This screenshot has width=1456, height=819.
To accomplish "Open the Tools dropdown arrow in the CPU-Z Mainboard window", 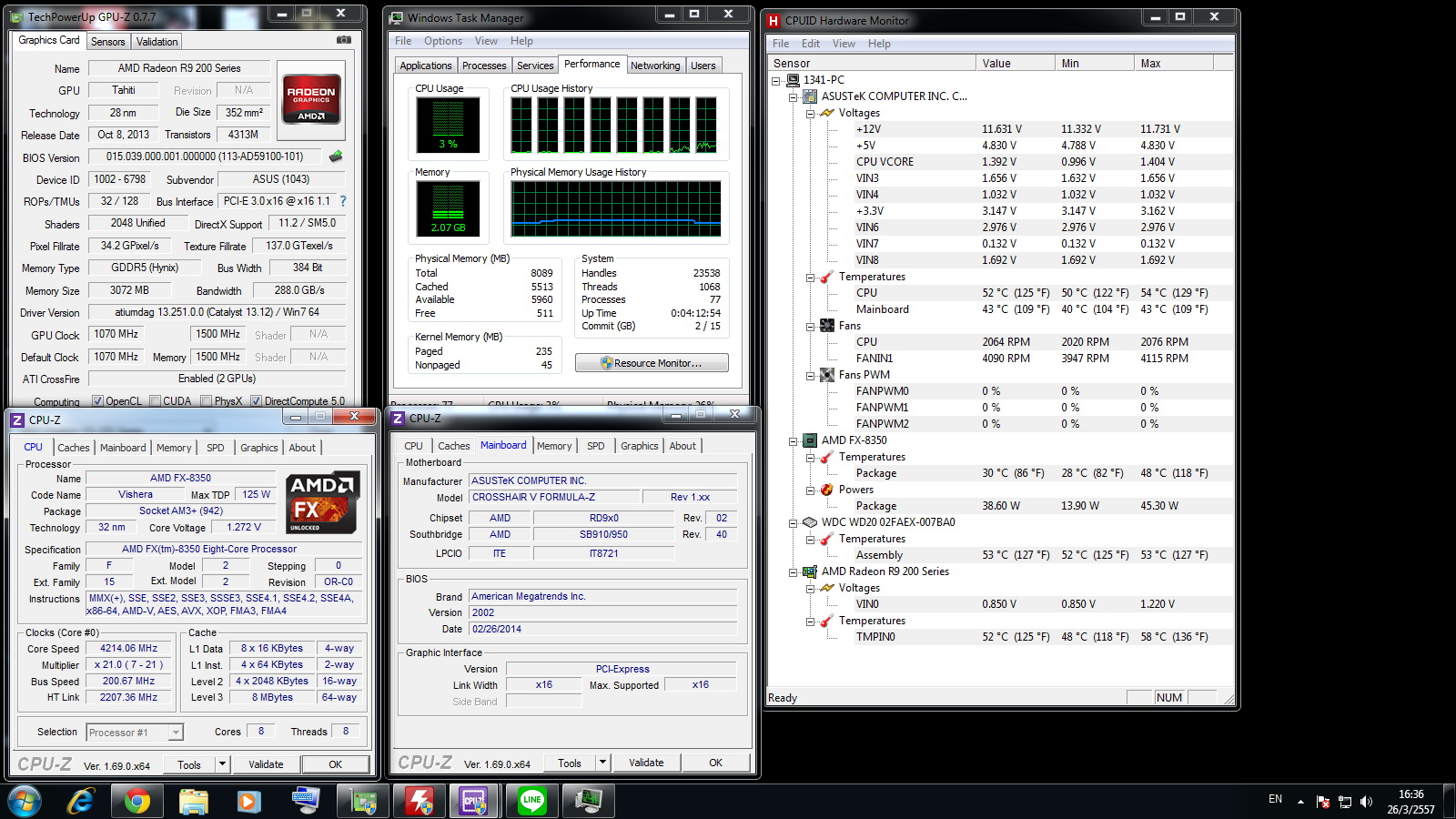I will point(602,763).
